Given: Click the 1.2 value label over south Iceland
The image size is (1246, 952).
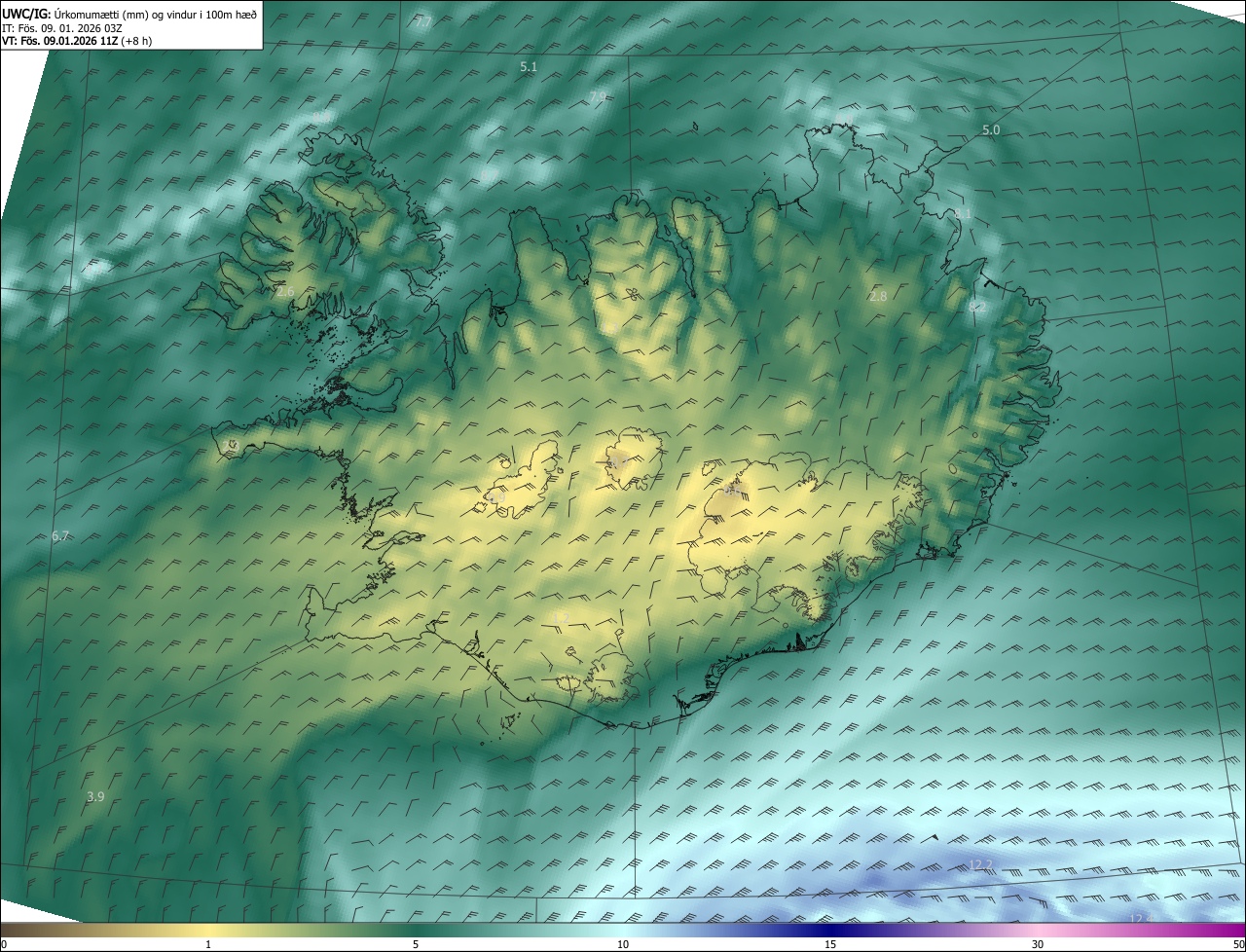Looking at the screenshot, I should click(x=560, y=618).
